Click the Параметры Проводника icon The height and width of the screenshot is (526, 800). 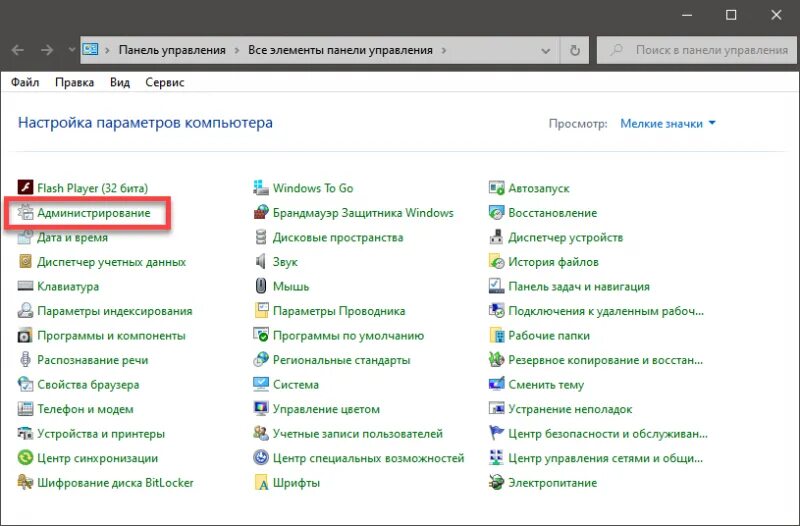[261, 310]
